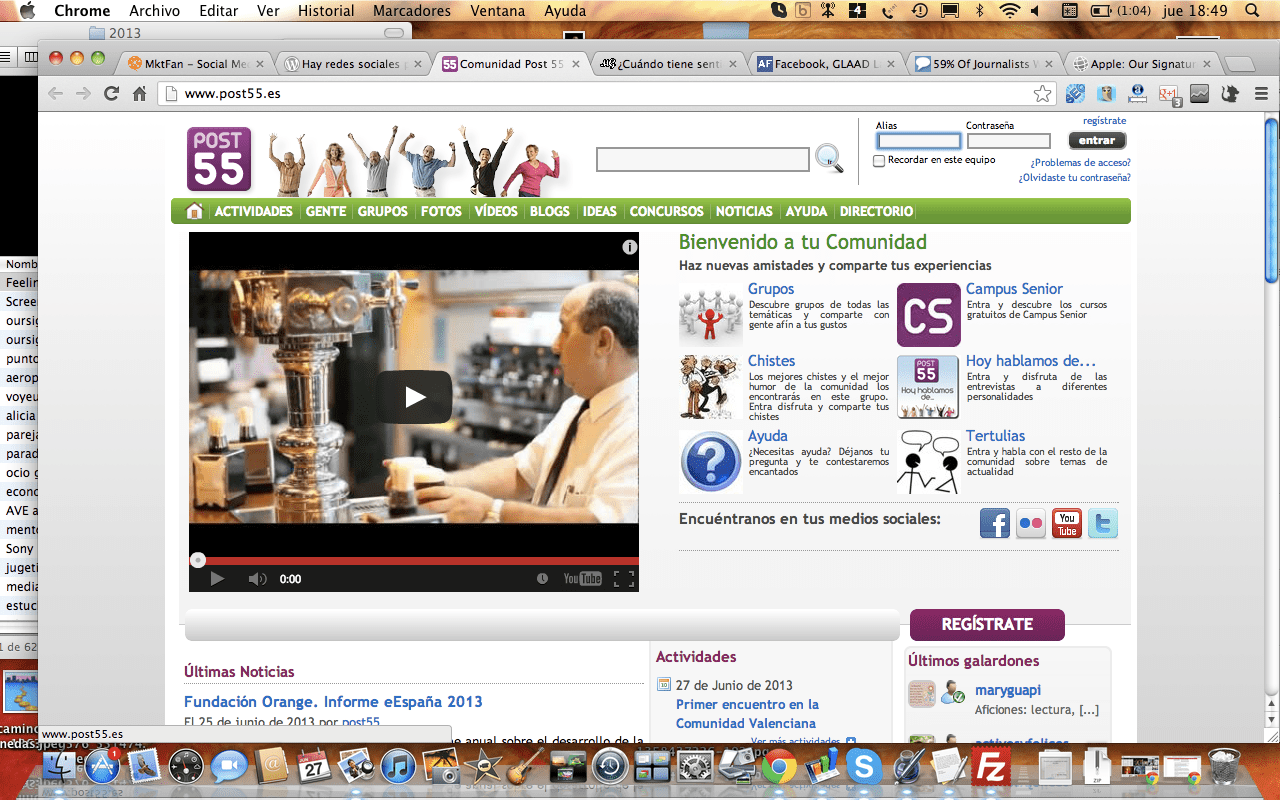Click the Alias input field

[x=918, y=141]
